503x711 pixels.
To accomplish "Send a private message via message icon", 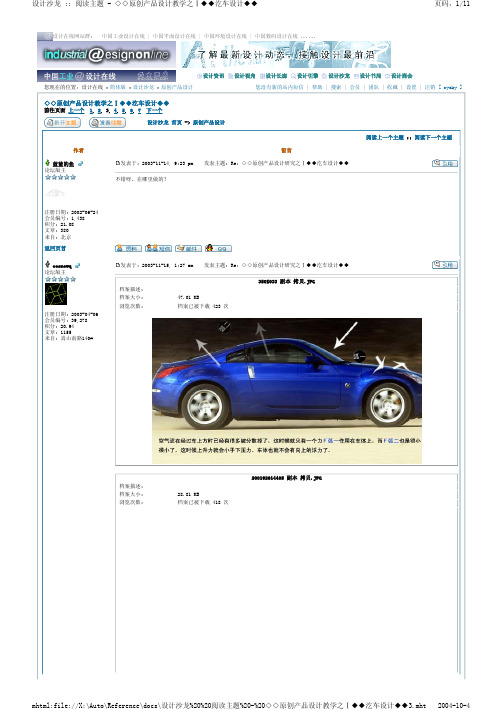I will point(158,248).
